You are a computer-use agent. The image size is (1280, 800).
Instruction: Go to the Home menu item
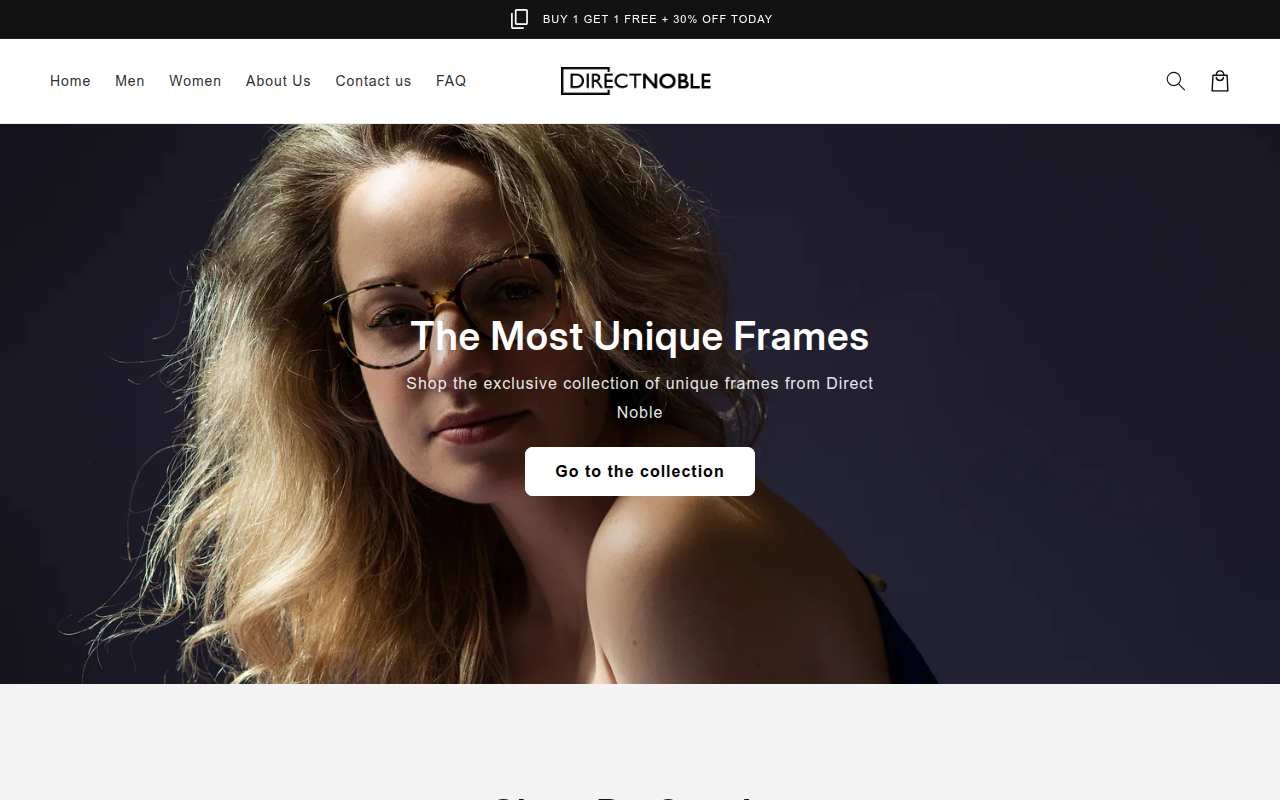point(70,81)
